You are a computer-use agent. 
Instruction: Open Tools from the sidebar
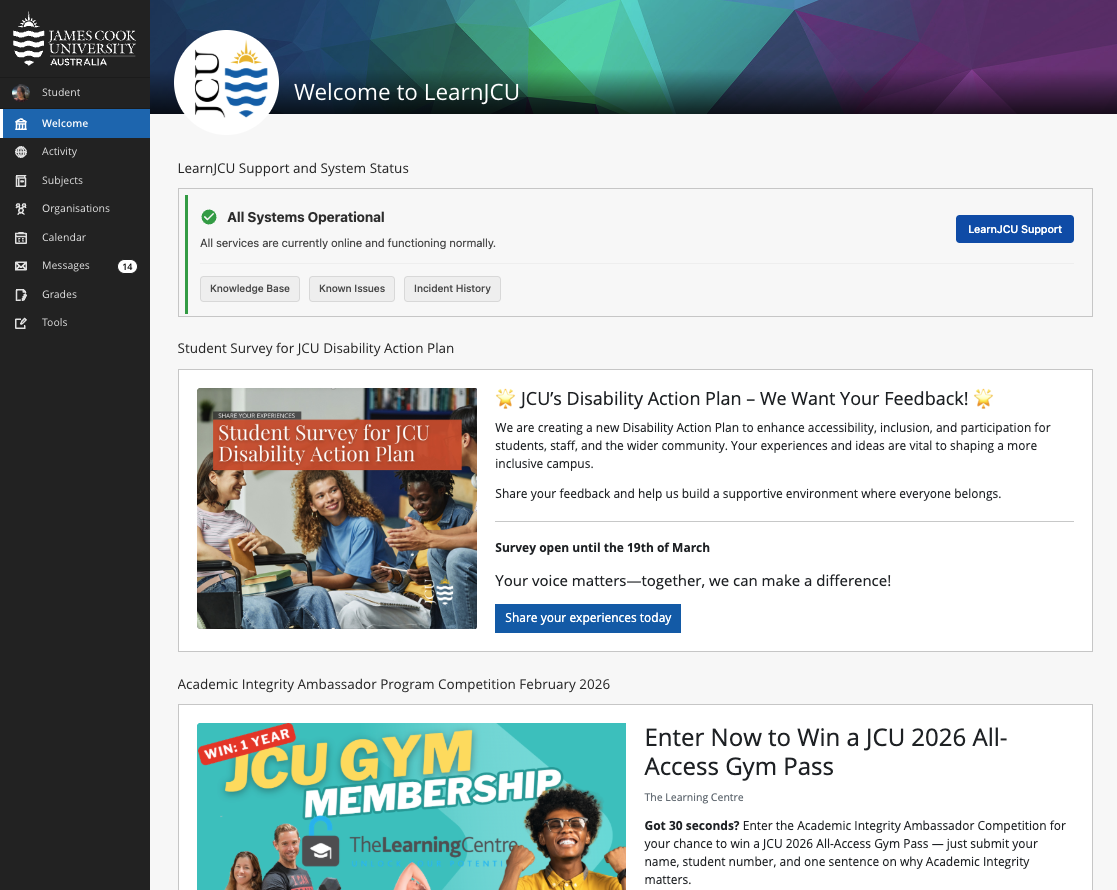tap(75, 323)
